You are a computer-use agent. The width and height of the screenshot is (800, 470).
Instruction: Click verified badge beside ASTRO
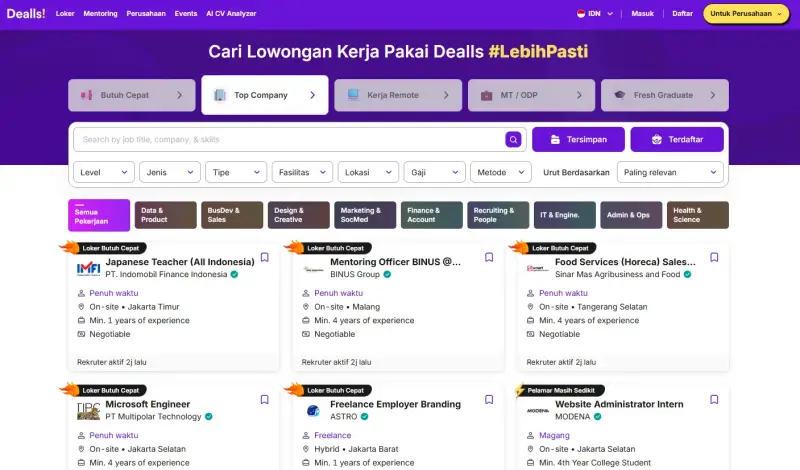tap(364, 416)
